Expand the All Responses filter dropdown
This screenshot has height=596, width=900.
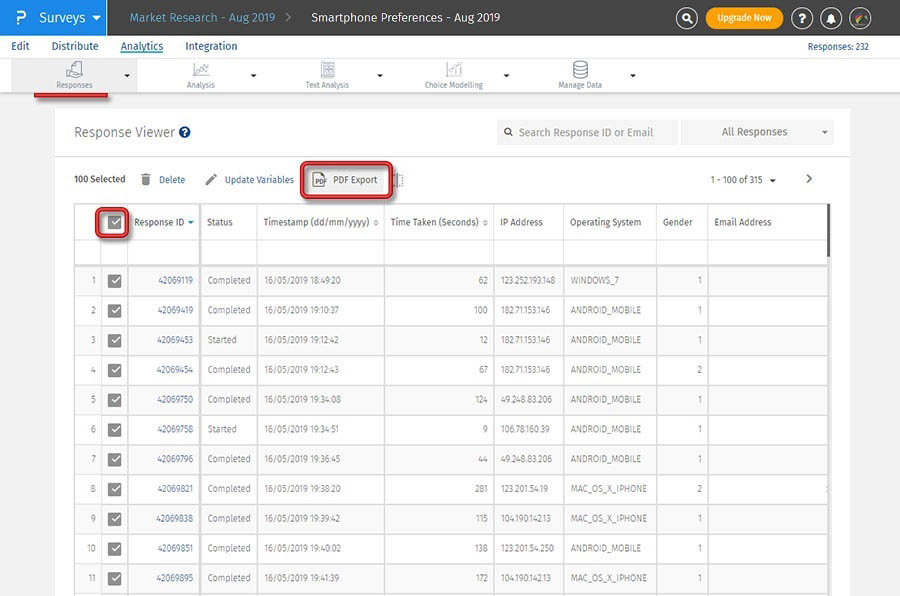[x=757, y=132]
